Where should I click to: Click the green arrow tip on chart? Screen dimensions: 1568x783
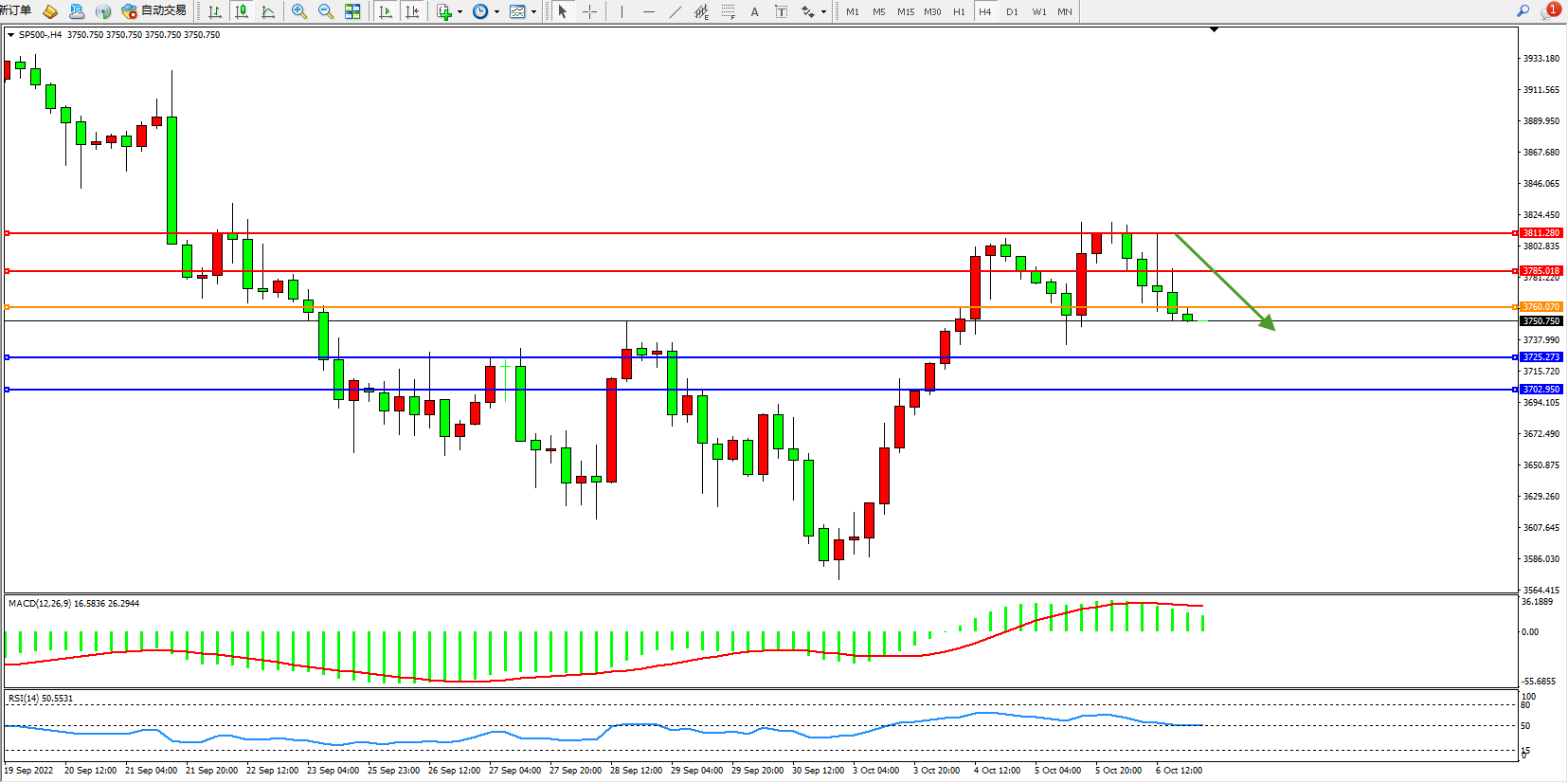[1272, 328]
